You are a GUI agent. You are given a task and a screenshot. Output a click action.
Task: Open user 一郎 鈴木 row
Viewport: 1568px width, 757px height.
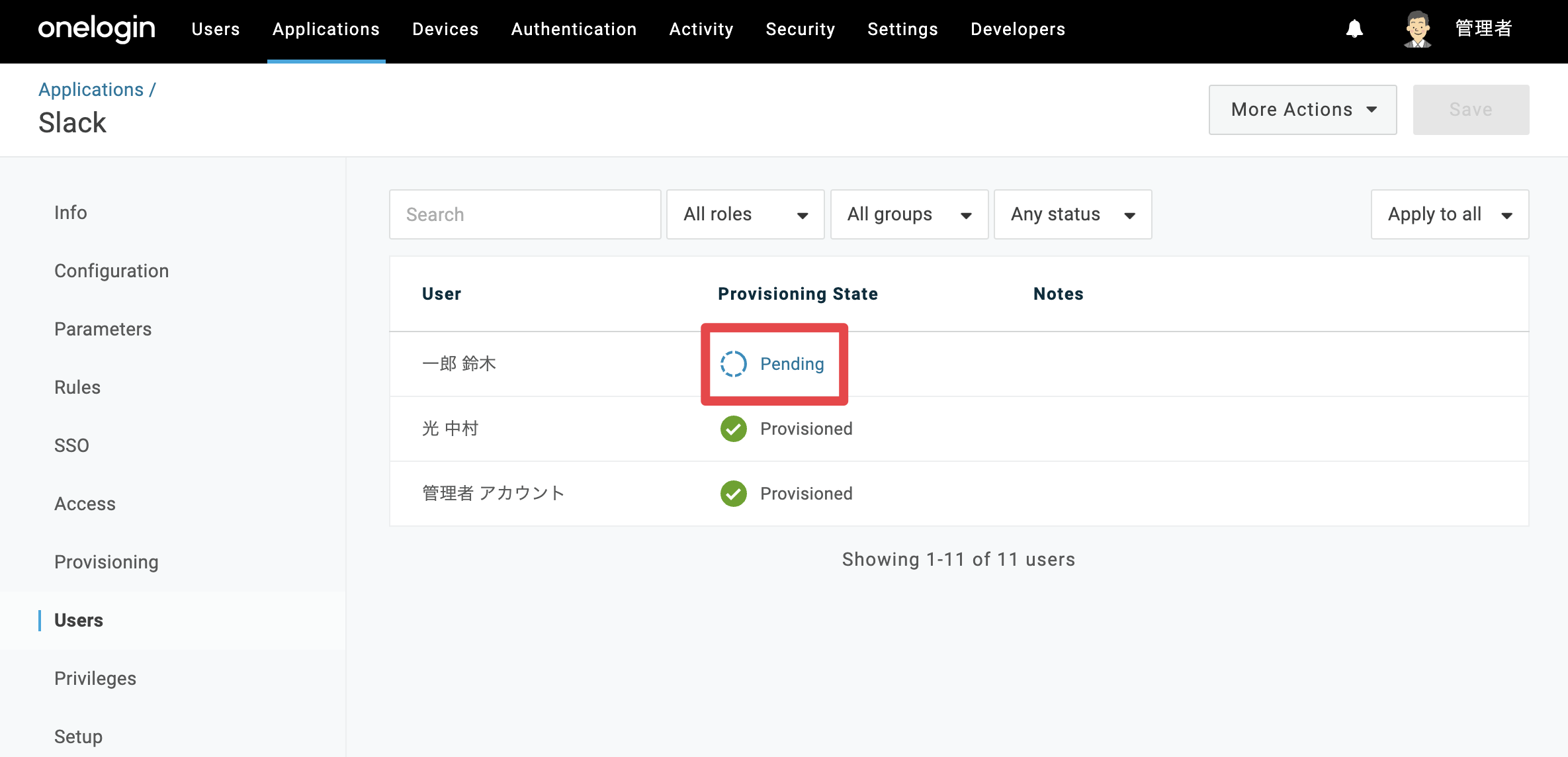[x=959, y=364]
